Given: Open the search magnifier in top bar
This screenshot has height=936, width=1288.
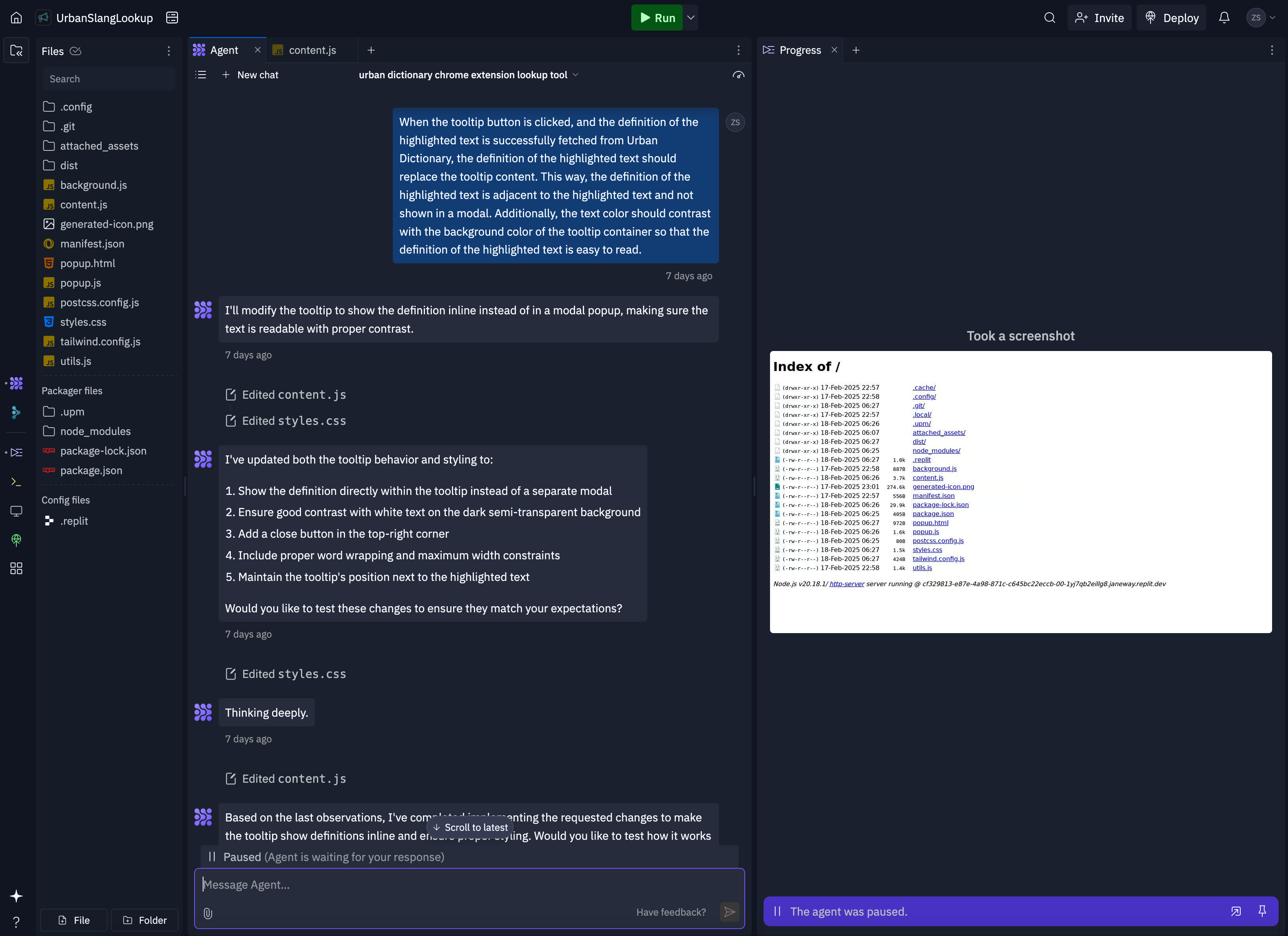Looking at the screenshot, I should [1049, 18].
